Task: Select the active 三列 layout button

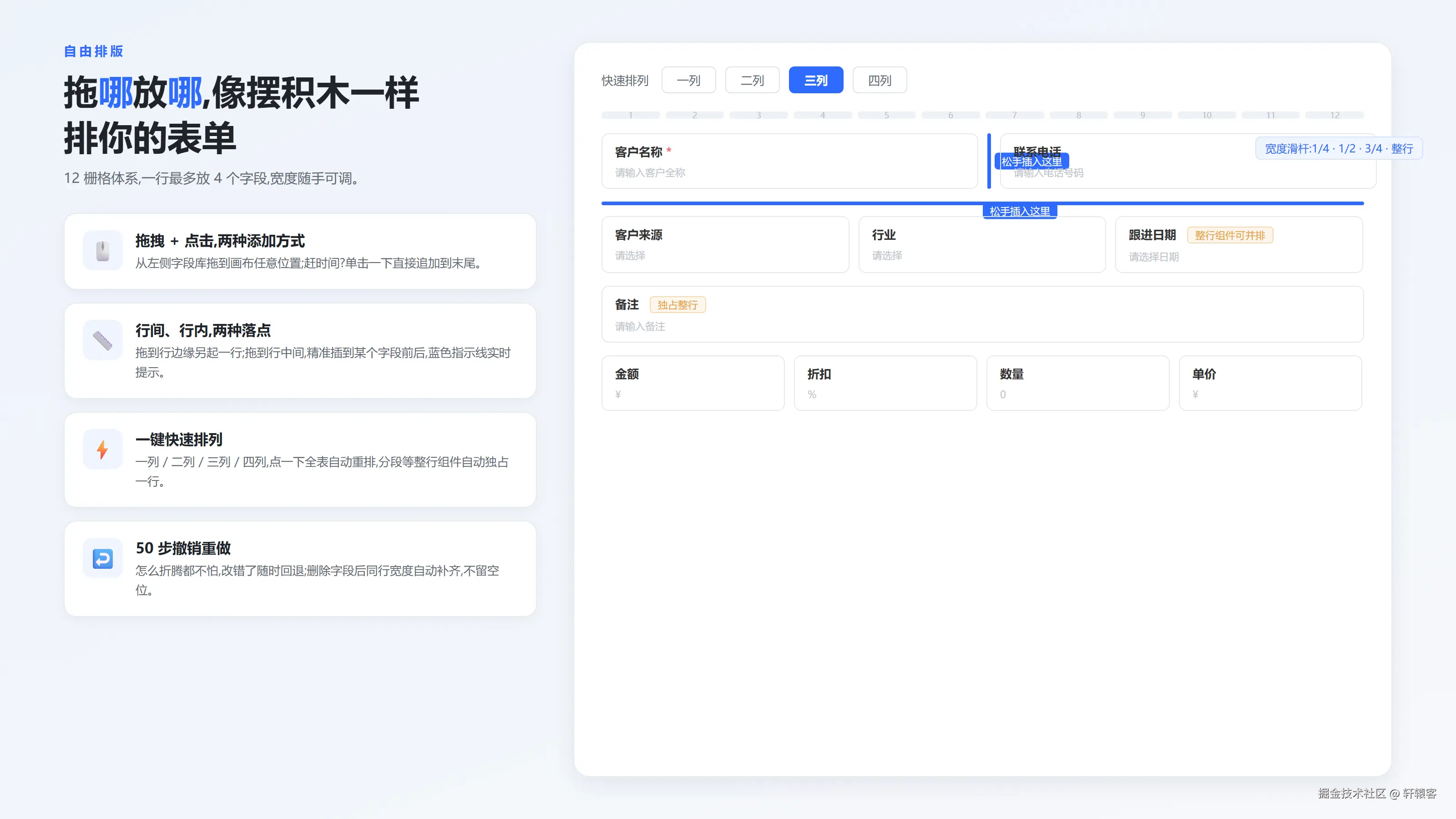Action: coord(816,80)
